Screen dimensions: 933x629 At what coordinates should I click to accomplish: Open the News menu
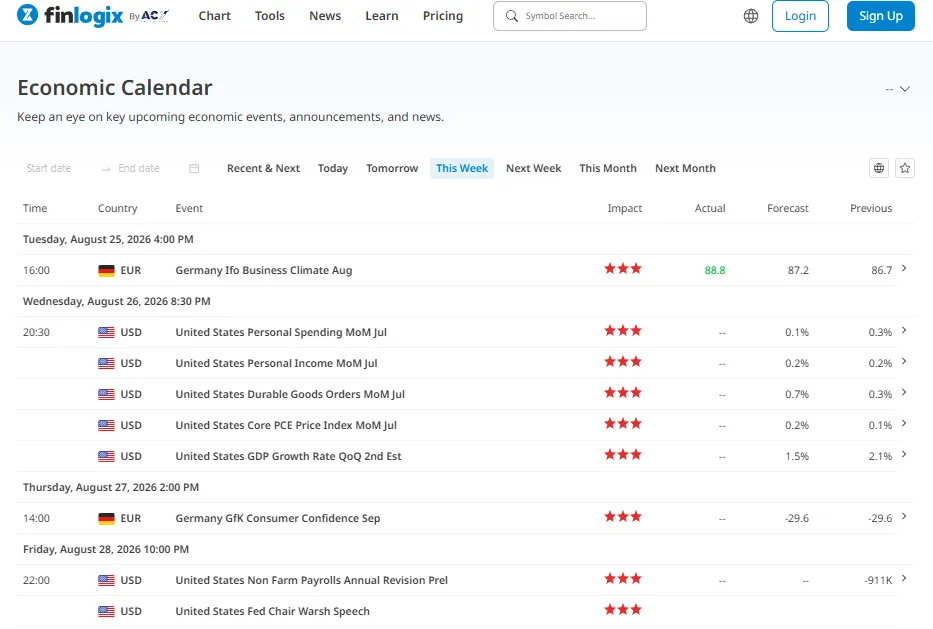(x=325, y=16)
